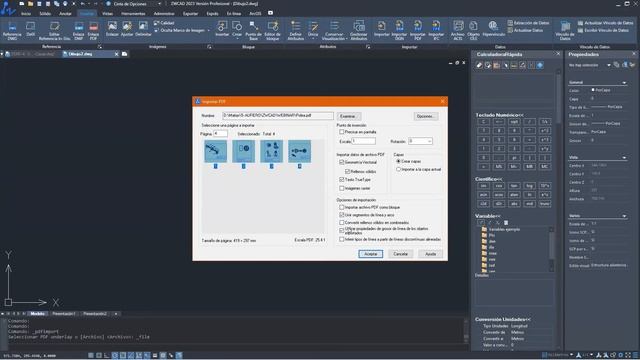Click the Escala input field

click(x=363, y=141)
